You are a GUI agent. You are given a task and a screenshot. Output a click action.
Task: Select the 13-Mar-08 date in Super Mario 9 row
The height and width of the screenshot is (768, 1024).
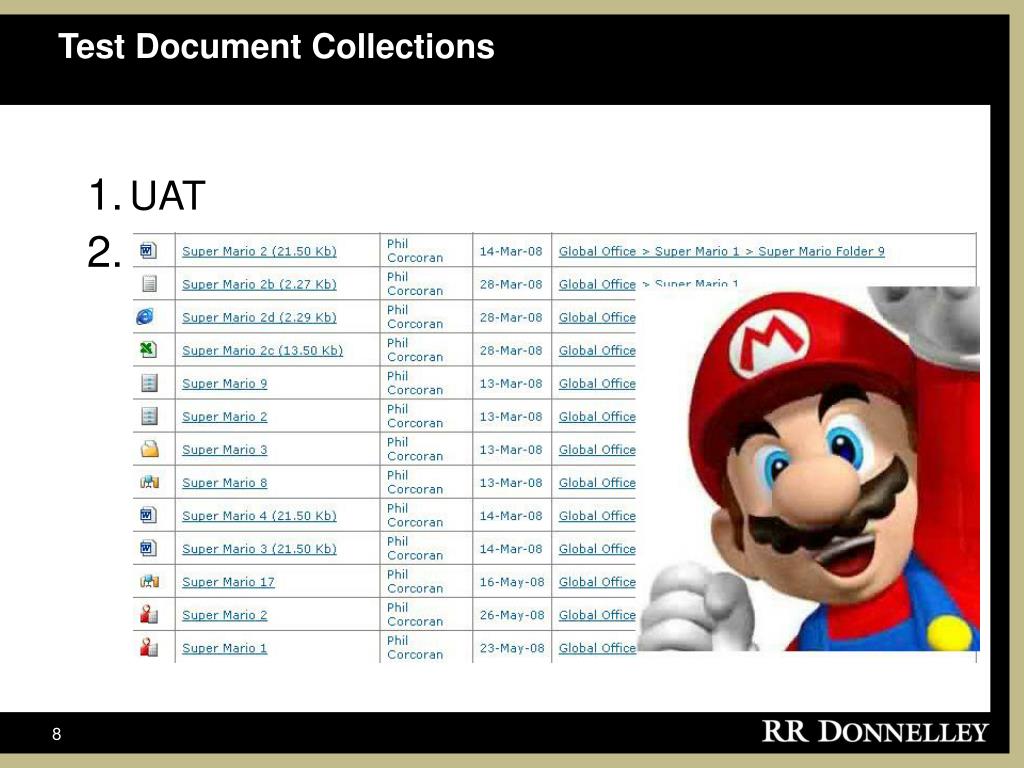coord(511,383)
